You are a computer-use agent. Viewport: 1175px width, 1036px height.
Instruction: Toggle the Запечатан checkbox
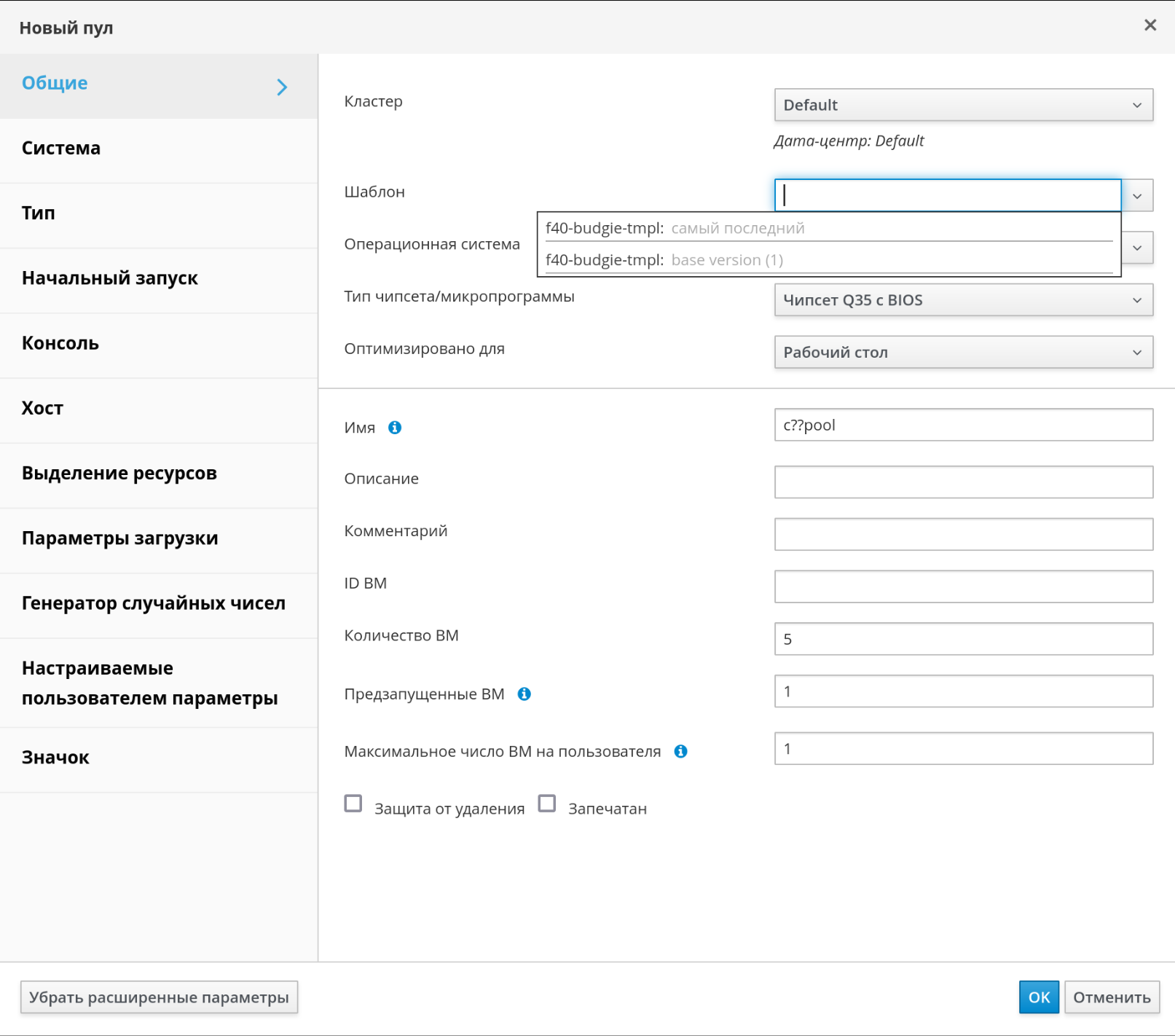pos(547,804)
